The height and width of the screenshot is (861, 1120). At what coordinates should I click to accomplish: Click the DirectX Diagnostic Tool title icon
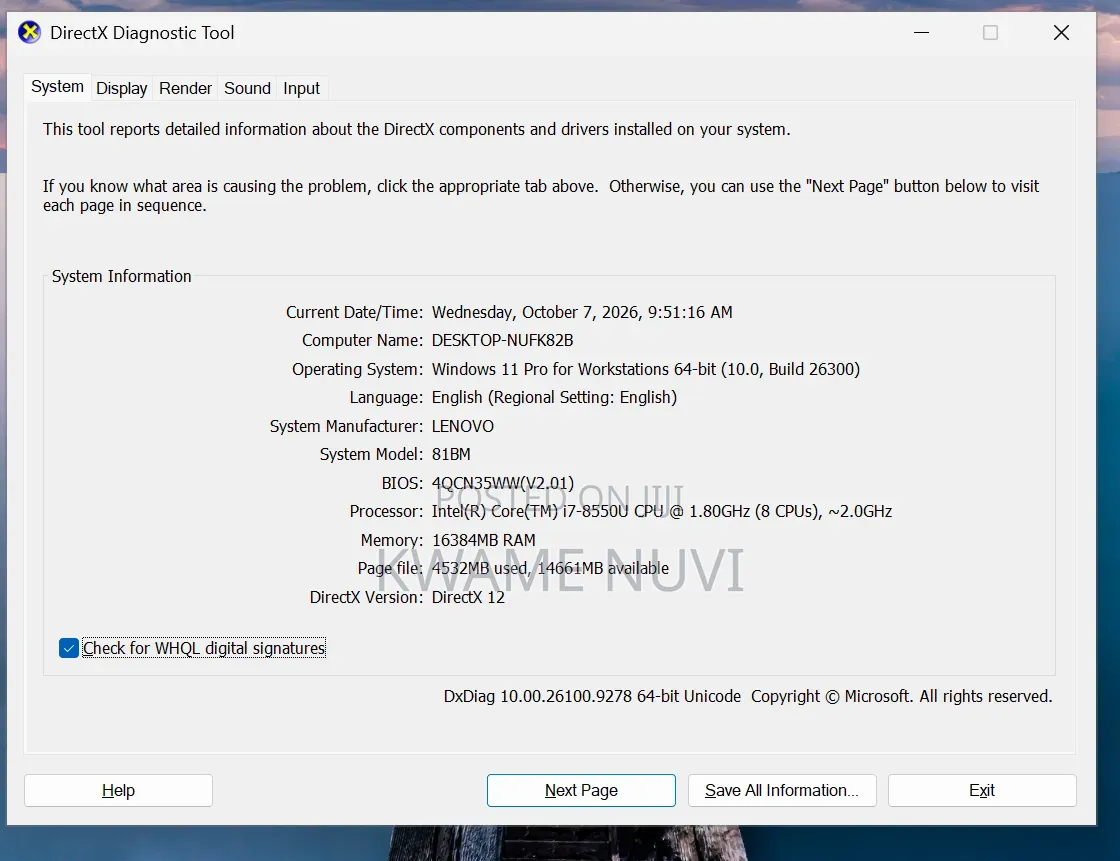pyautogui.click(x=29, y=33)
